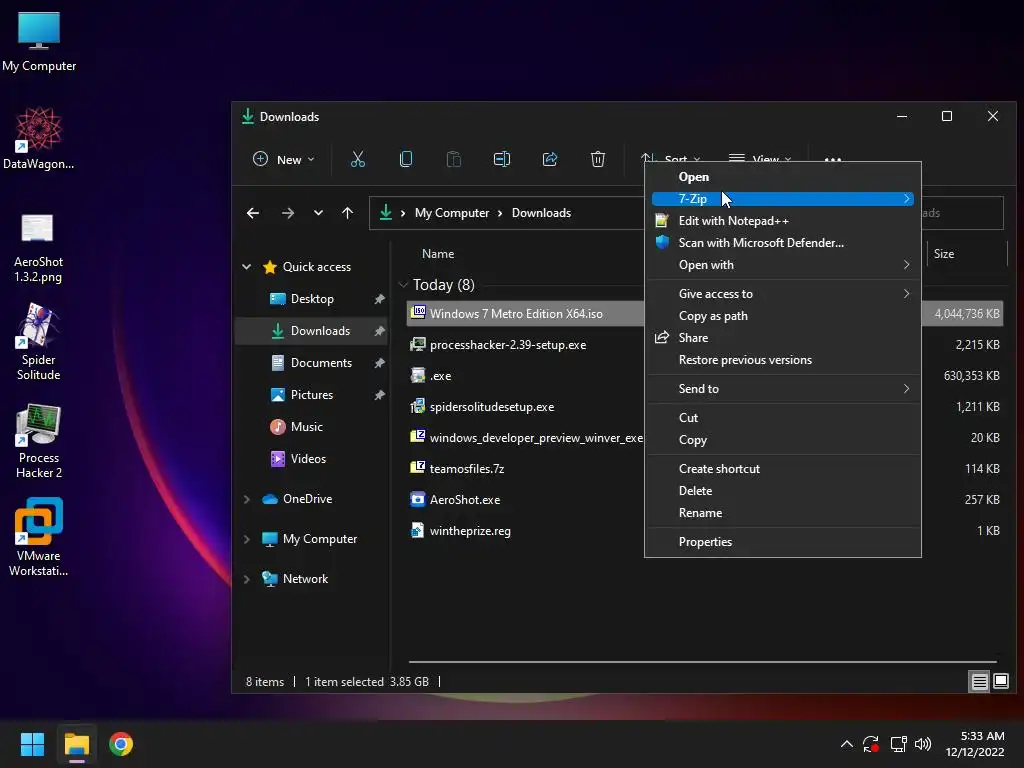This screenshot has height=768, width=1024.
Task: Open the Give access to submenu
Action: click(x=782, y=294)
